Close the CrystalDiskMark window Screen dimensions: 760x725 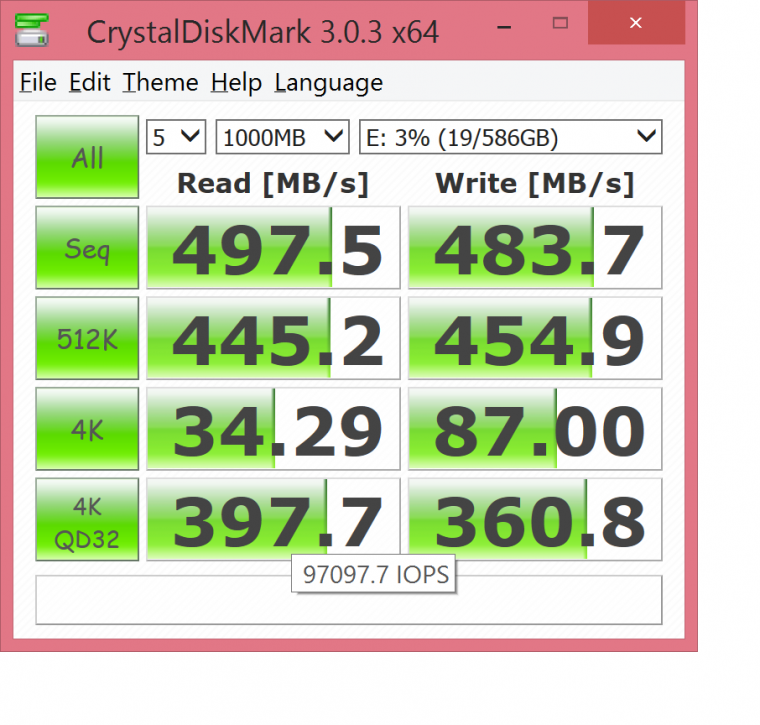click(x=636, y=23)
